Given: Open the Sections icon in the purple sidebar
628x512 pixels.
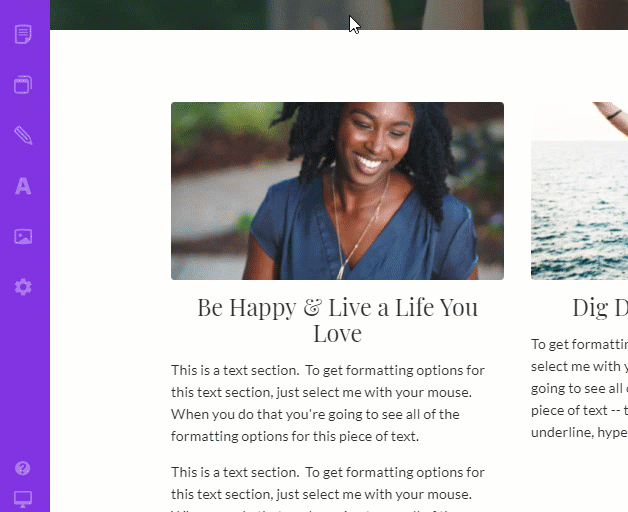Looking at the screenshot, I should (x=23, y=85).
